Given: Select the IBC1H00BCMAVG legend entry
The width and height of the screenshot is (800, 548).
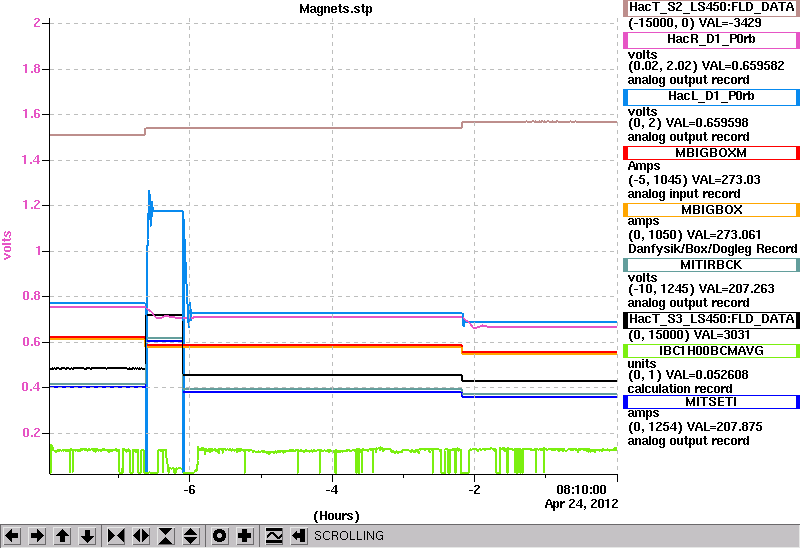Looking at the screenshot, I should point(711,351).
